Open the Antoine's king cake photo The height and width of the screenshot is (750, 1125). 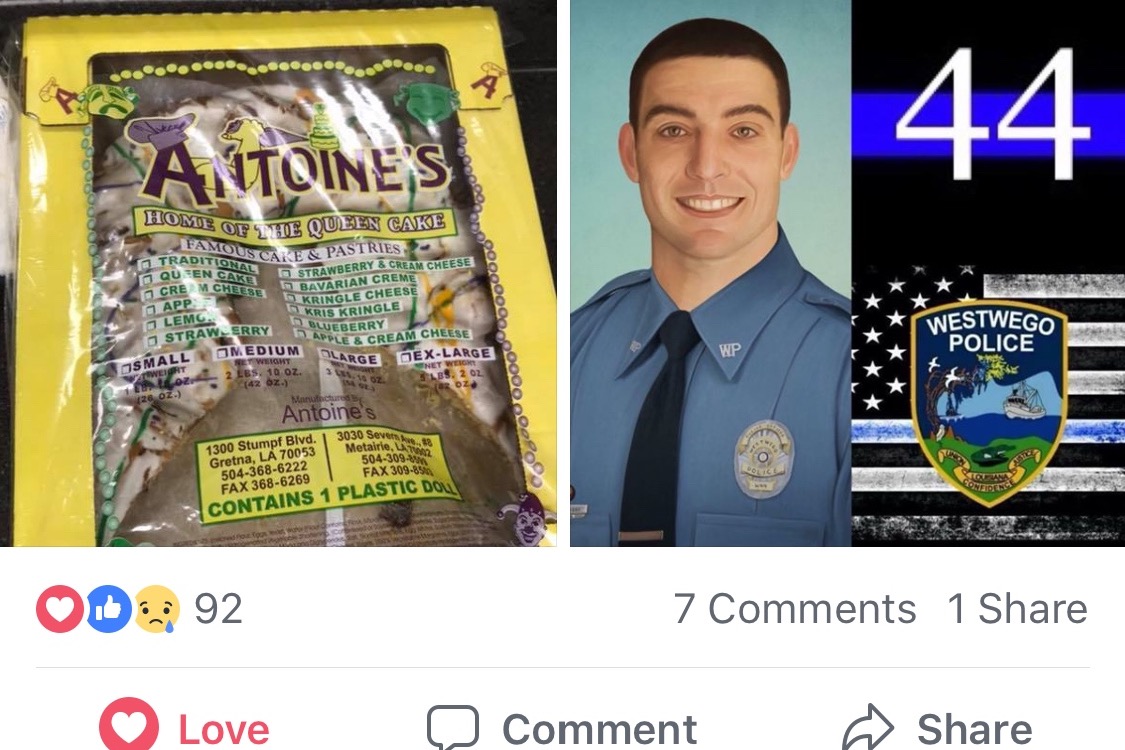tap(278, 273)
